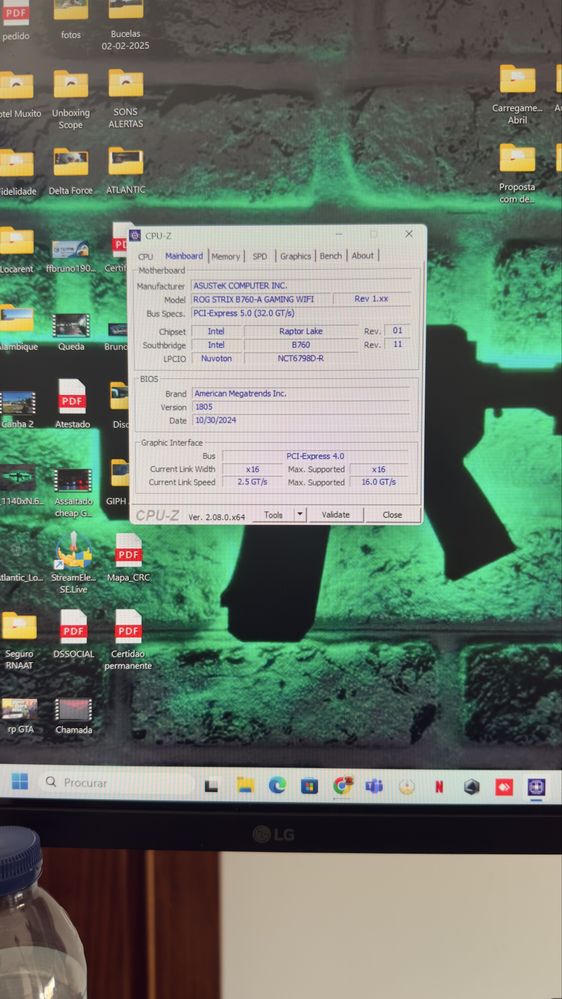Select the Assaltado cheap G video file

[73, 492]
